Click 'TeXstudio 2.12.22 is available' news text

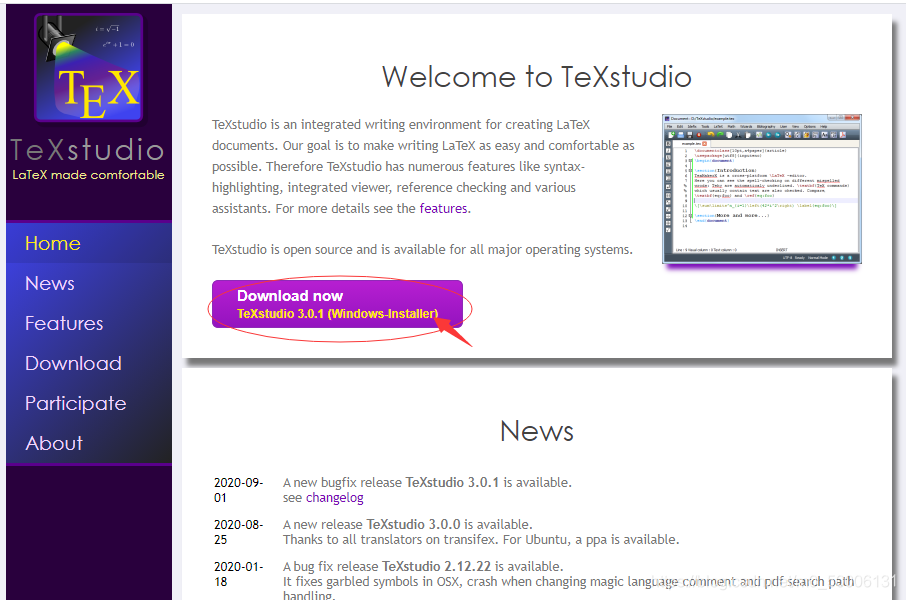pyautogui.click(x=423, y=566)
